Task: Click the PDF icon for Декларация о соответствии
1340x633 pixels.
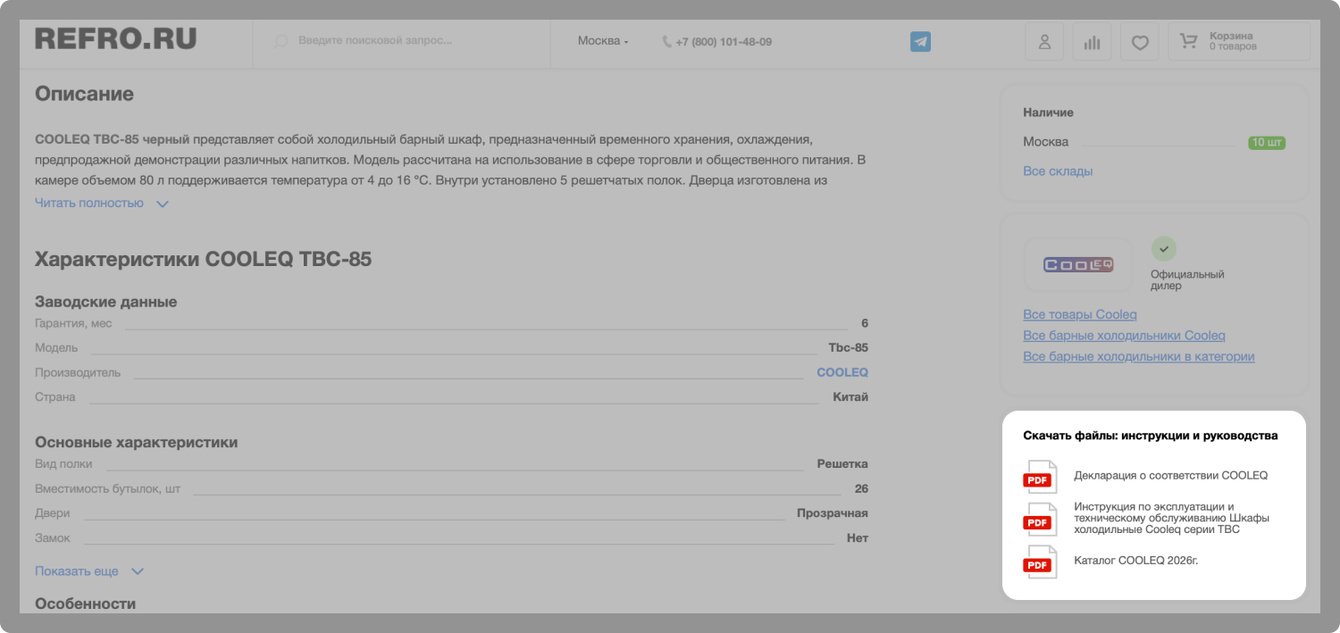Action: click(1039, 477)
